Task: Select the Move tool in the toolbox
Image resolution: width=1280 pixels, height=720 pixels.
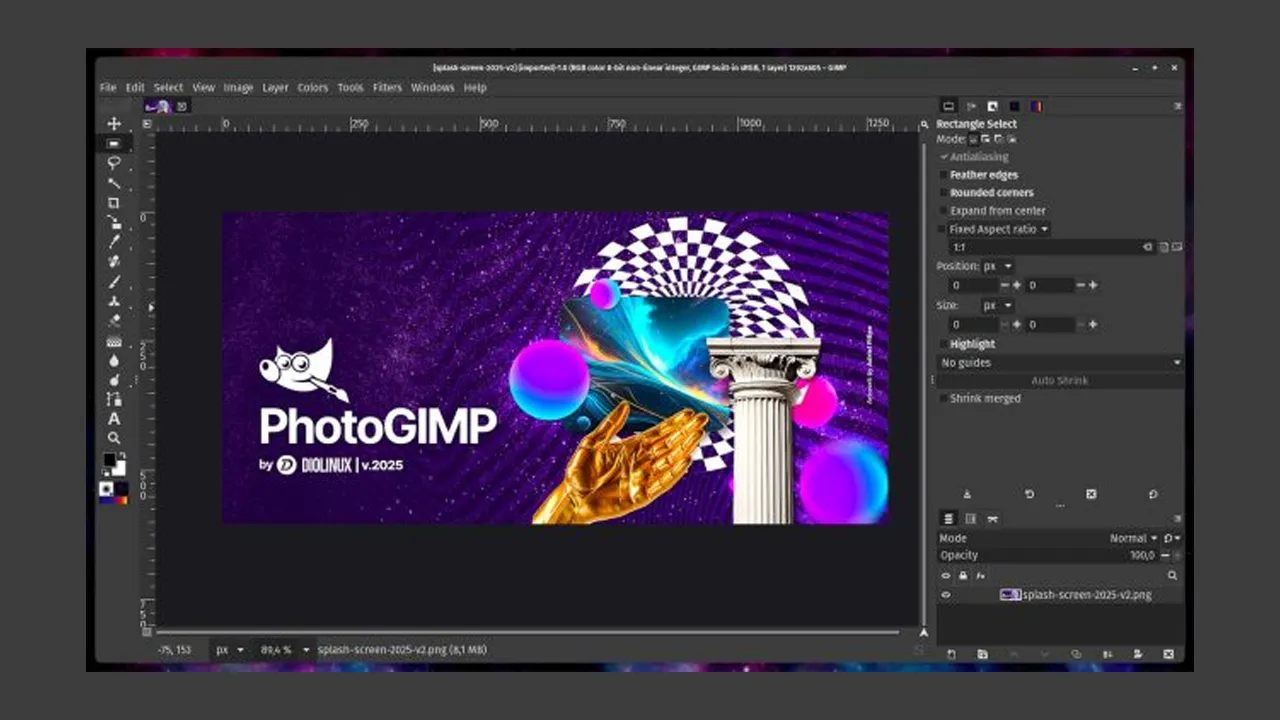Action: pos(114,124)
